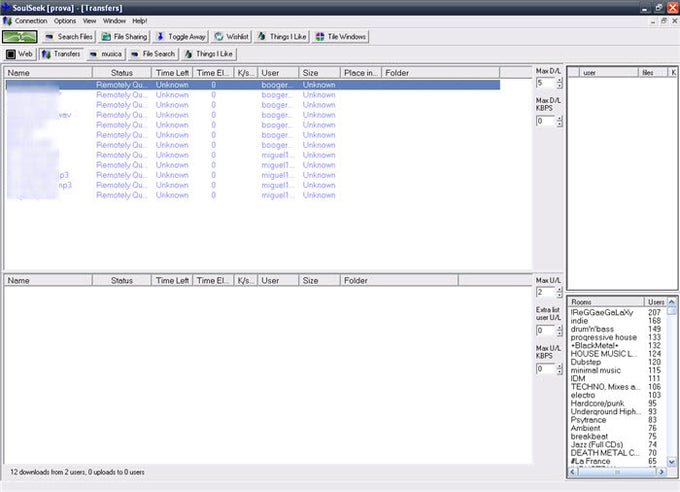The image size is (680, 492).
Task: Open the Options menu
Action: pyautogui.click(x=65, y=21)
